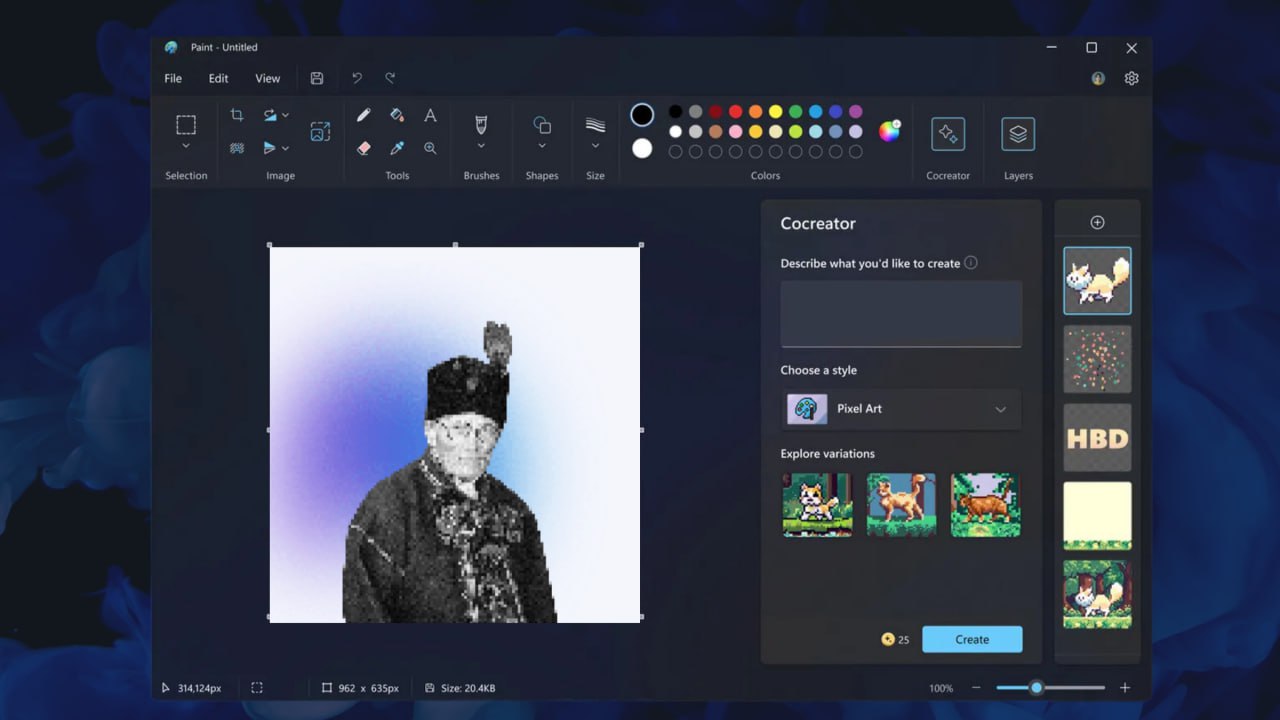Open the File menu
Image resolution: width=1280 pixels, height=720 pixels.
pyautogui.click(x=173, y=78)
